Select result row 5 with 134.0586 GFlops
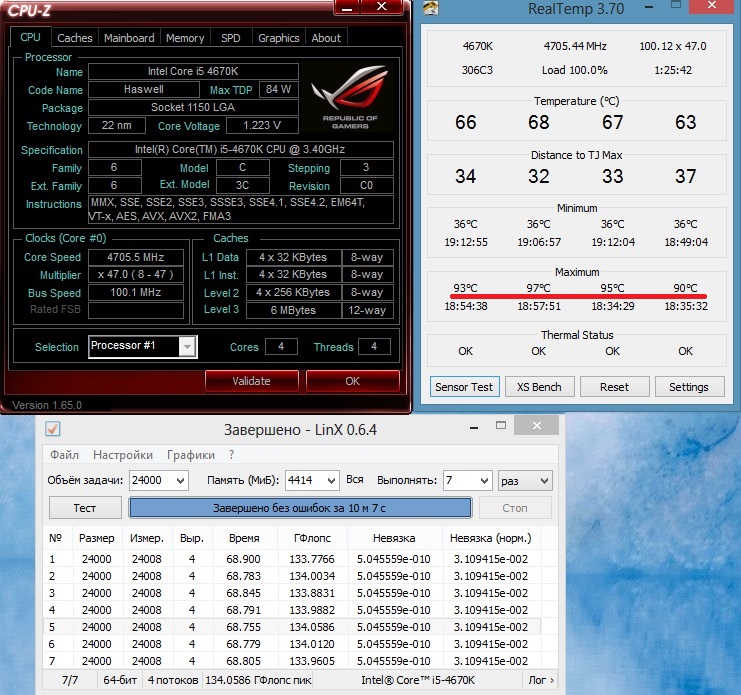Image resolution: width=741 pixels, height=695 pixels. [293, 627]
